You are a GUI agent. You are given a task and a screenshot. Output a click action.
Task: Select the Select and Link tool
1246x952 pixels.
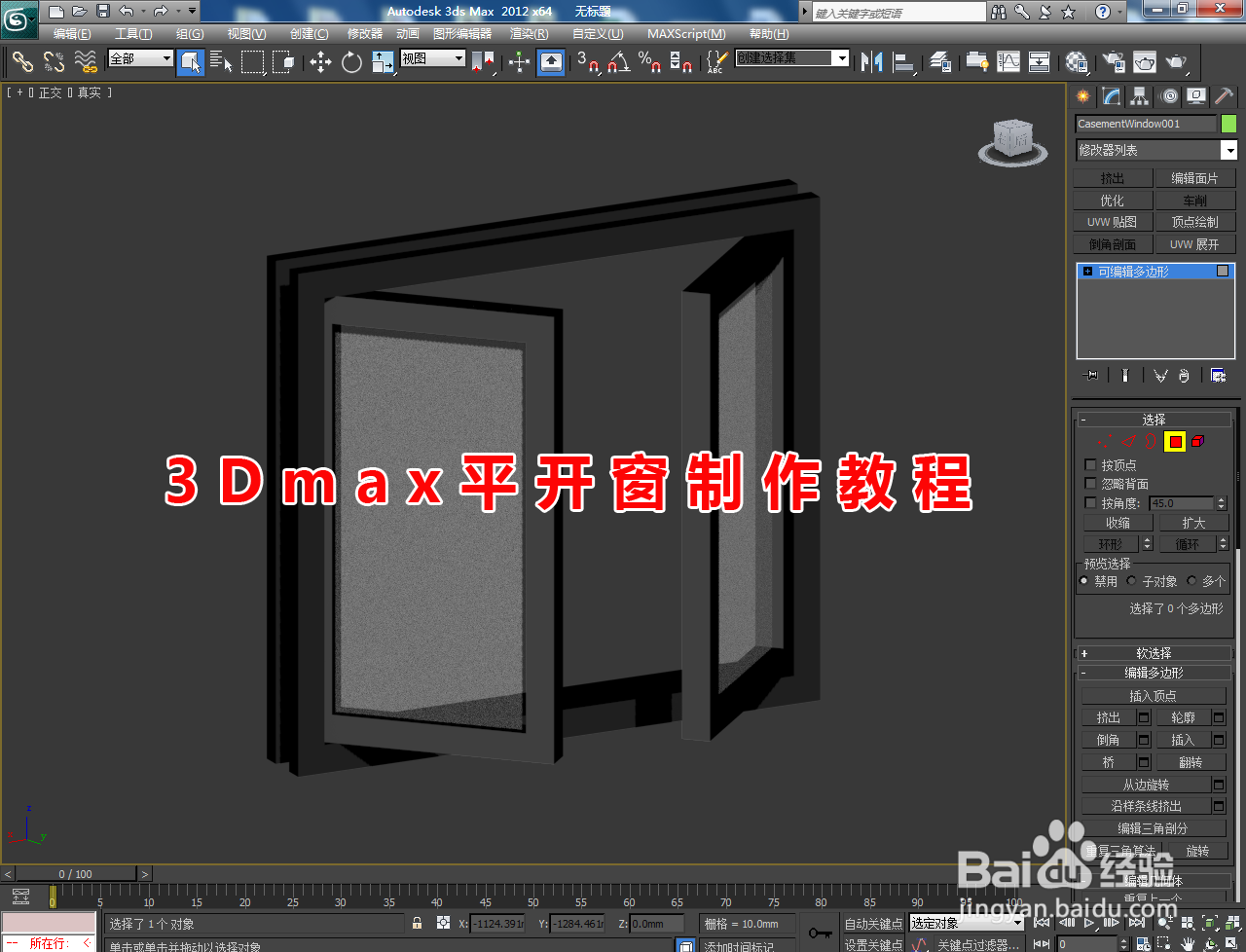click(x=21, y=63)
